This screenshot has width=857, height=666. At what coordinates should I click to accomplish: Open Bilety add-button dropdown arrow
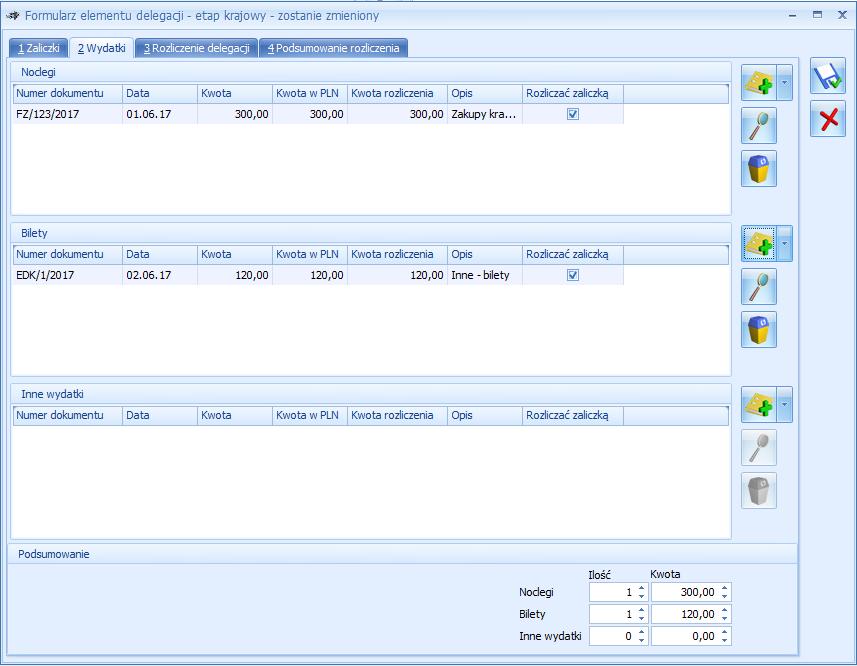pyautogui.click(x=785, y=244)
